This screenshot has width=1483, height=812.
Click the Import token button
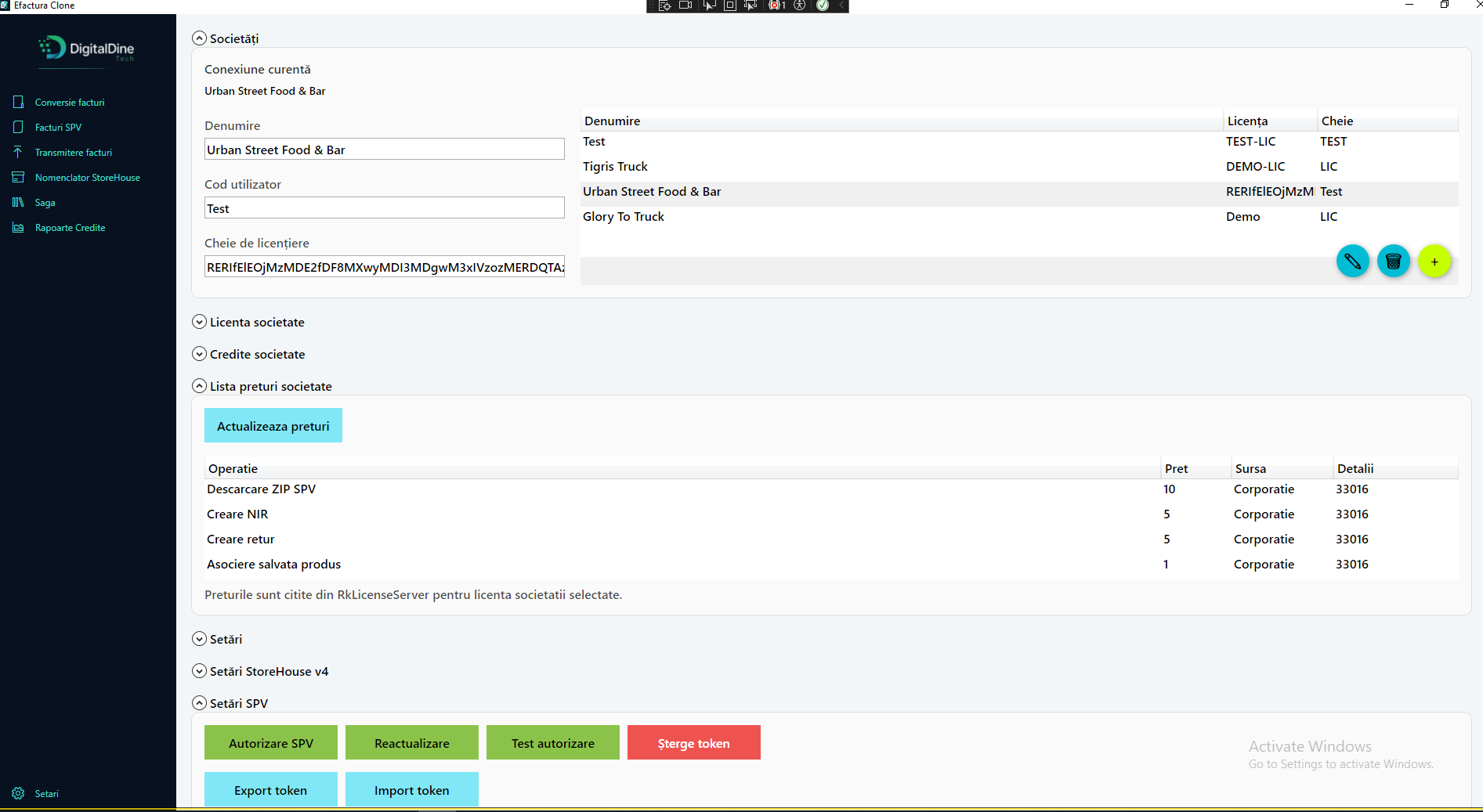412,789
